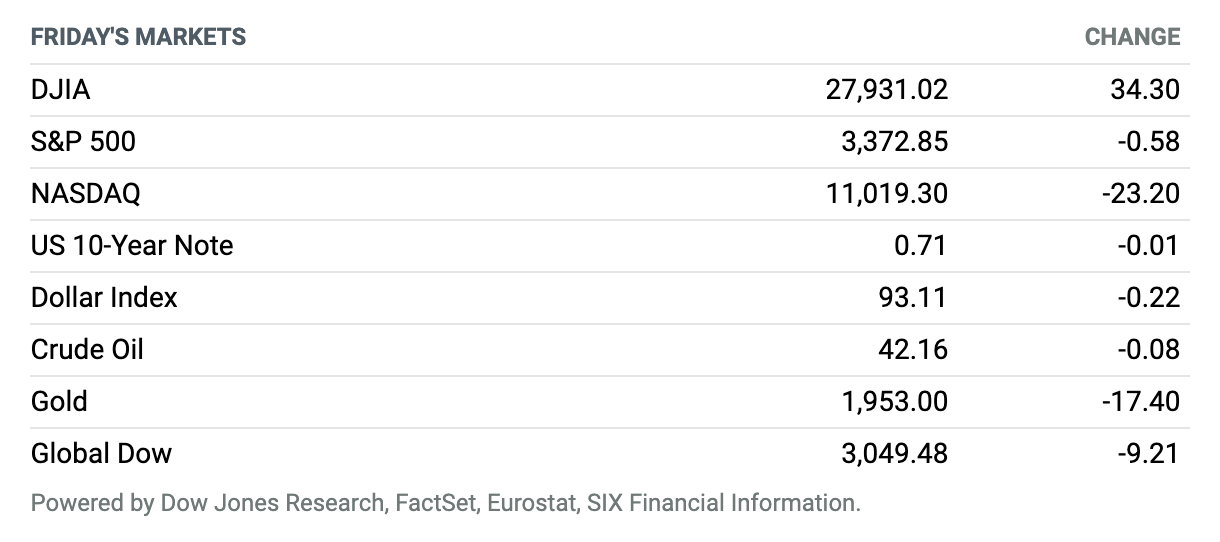
Task: Select S&P 500 value 3,372.85
Action: click(x=895, y=142)
